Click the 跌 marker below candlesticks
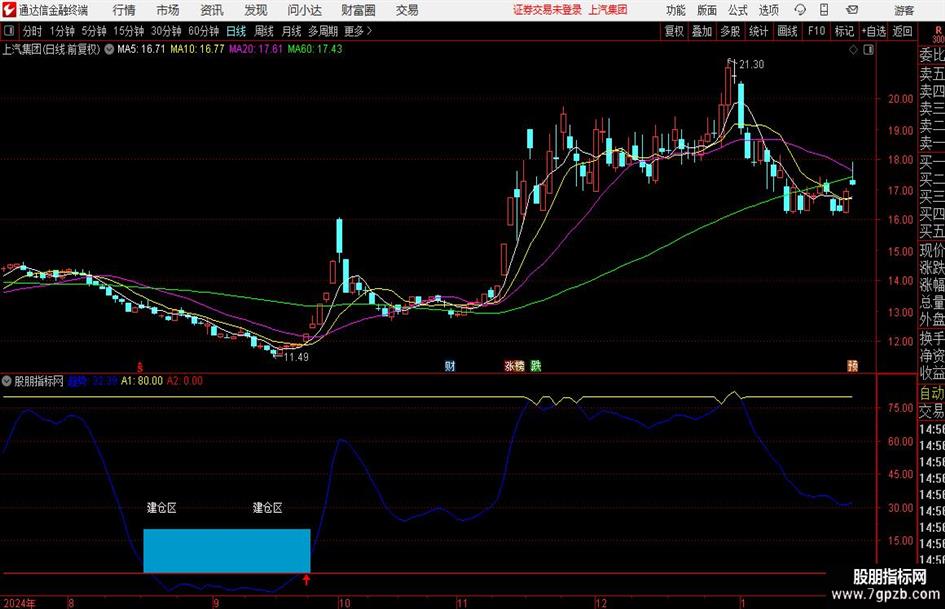Screen dimensions: 945x609 535,365
